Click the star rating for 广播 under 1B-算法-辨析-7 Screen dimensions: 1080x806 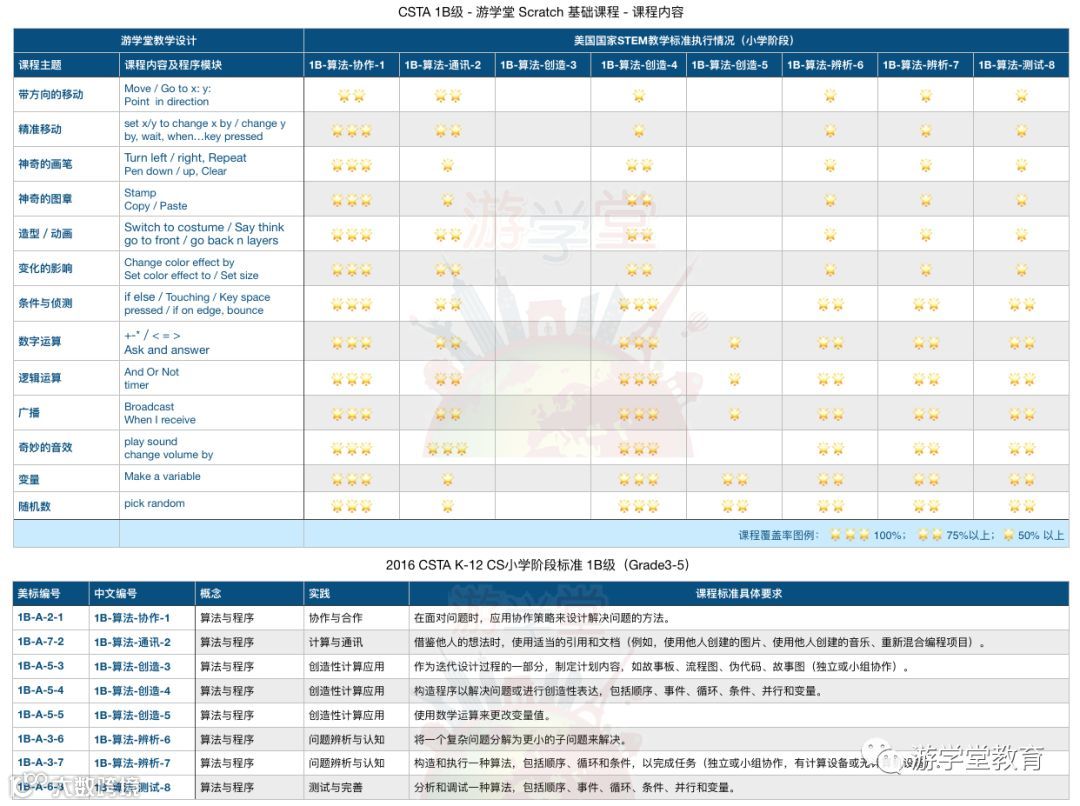(926, 414)
